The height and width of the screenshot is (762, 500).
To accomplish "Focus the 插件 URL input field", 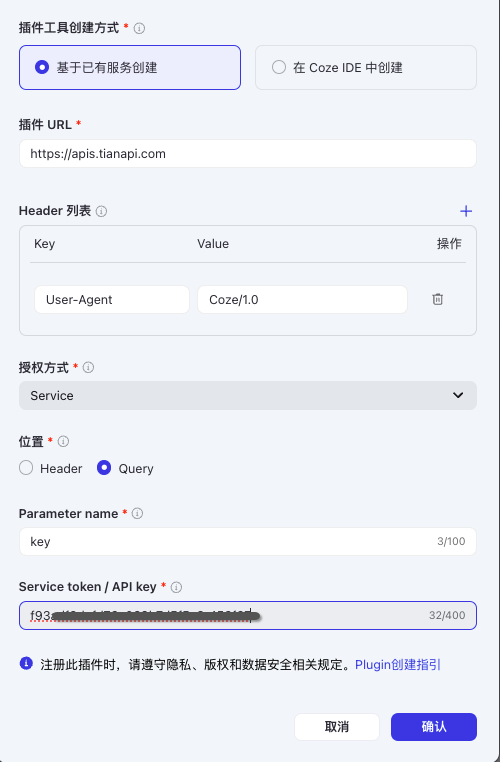I will (248, 154).
